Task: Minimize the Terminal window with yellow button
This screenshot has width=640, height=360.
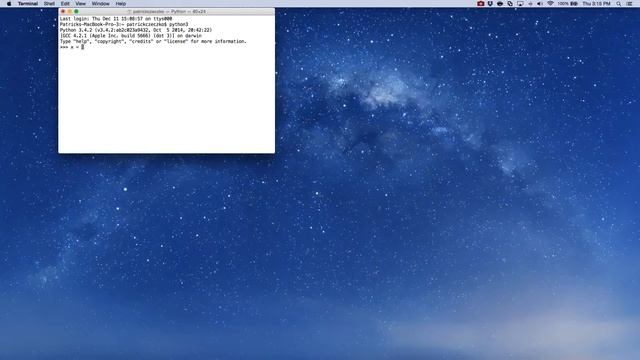Action: click(x=69, y=11)
